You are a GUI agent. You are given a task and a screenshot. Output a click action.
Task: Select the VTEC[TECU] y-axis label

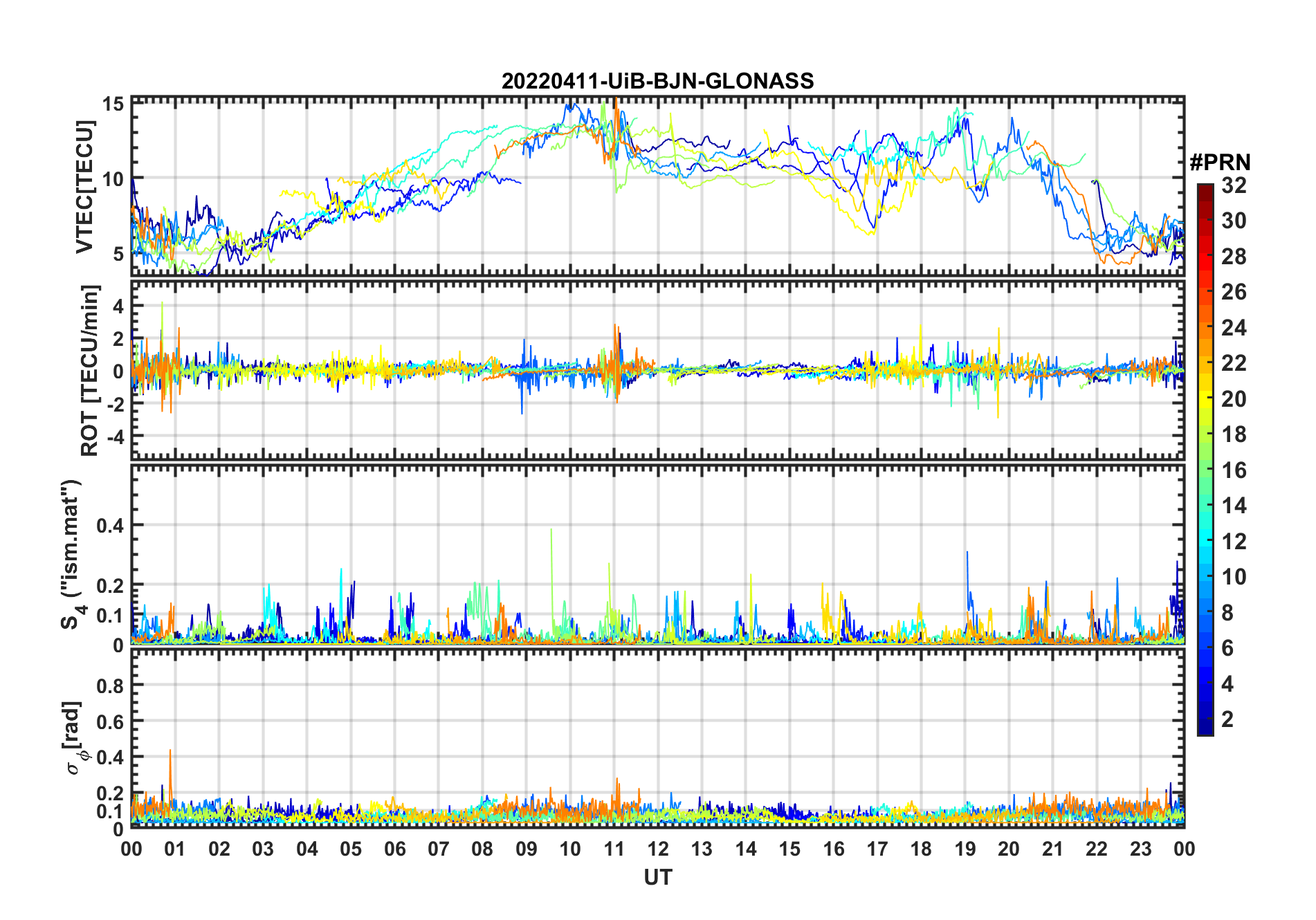tap(84, 187)
